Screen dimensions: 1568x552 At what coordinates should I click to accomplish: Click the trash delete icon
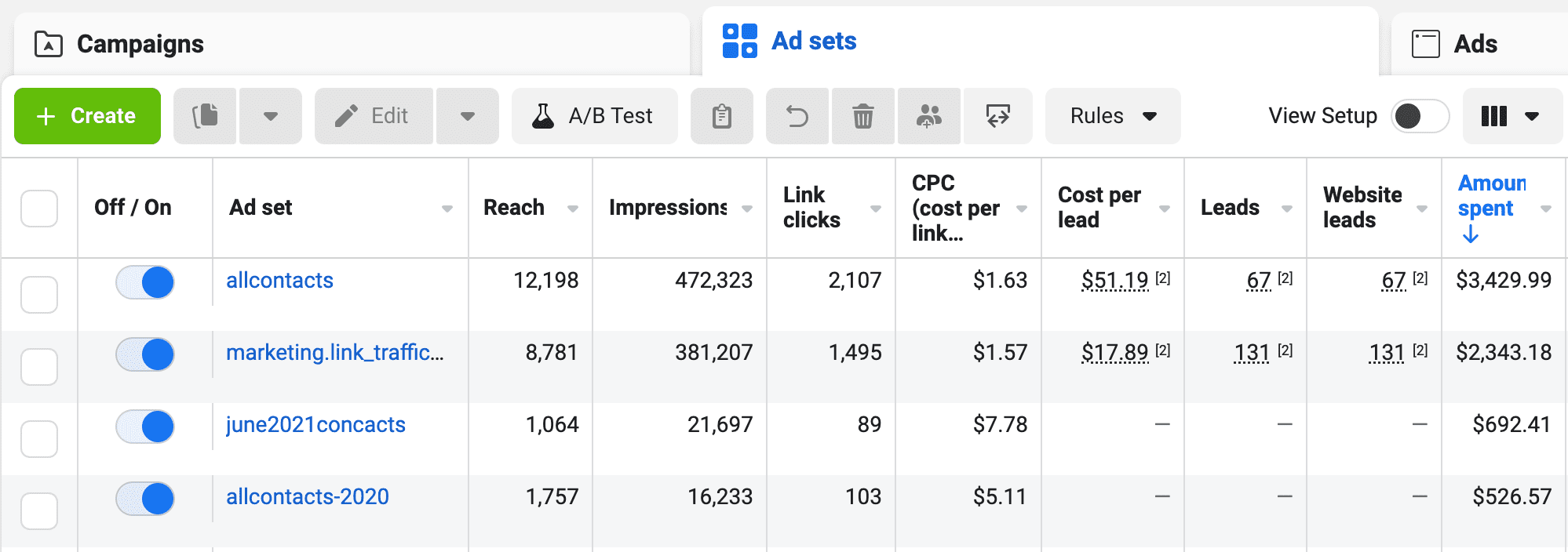(x=863, y=116)
